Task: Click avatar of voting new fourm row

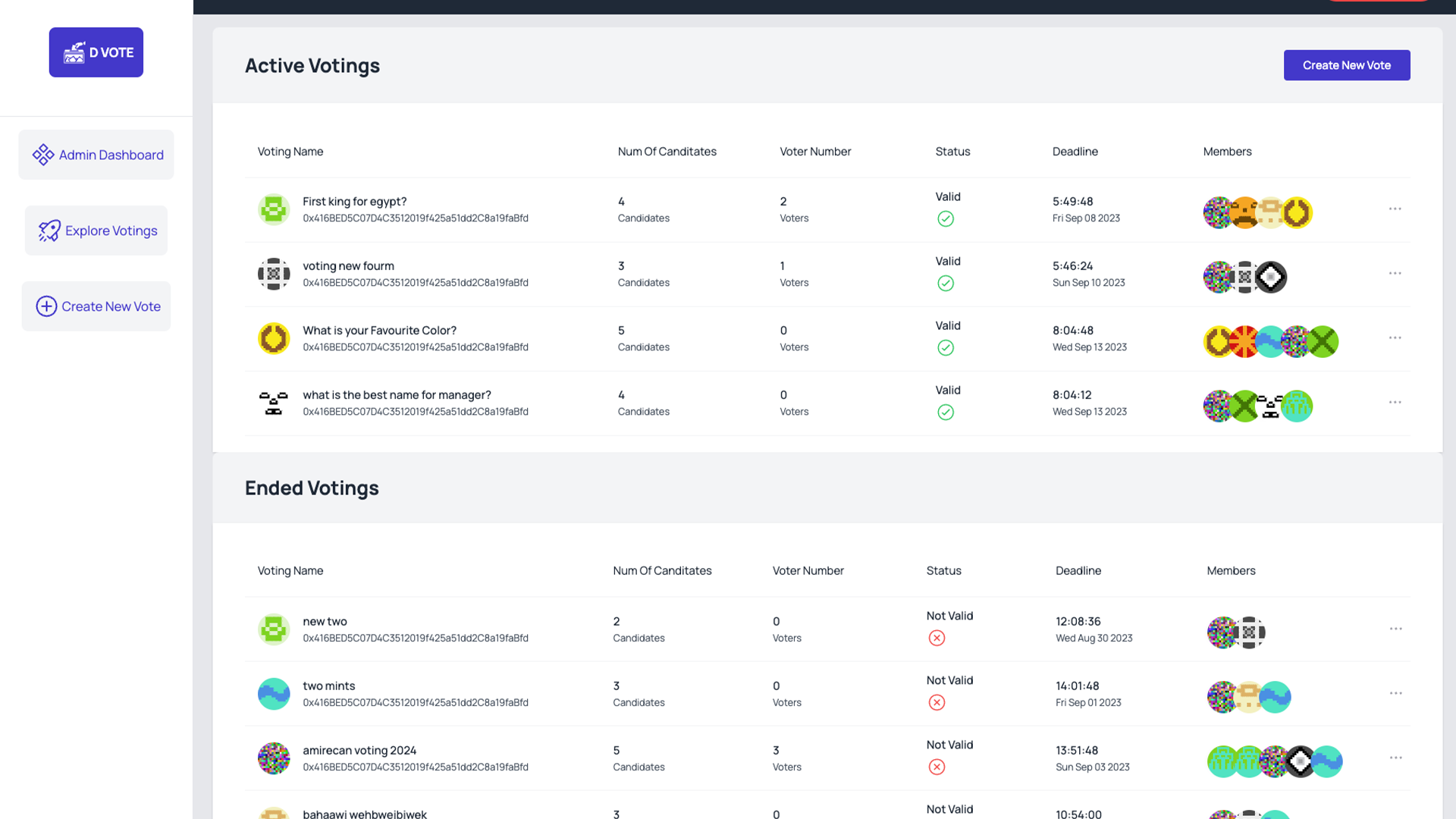Action: pos(274,274)
